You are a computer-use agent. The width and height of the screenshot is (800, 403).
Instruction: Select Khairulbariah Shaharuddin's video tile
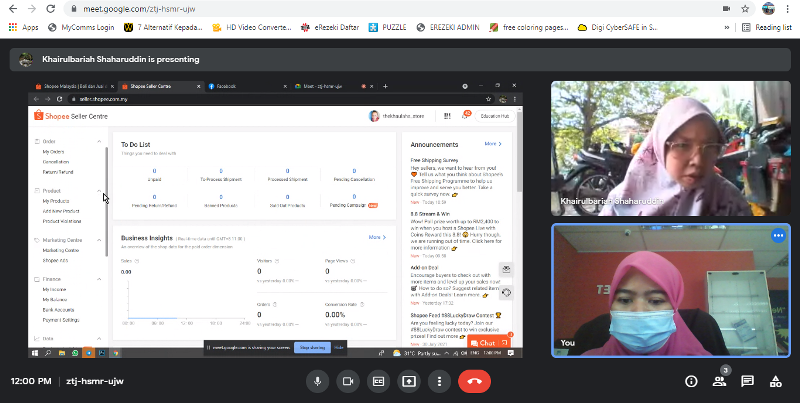670,148
